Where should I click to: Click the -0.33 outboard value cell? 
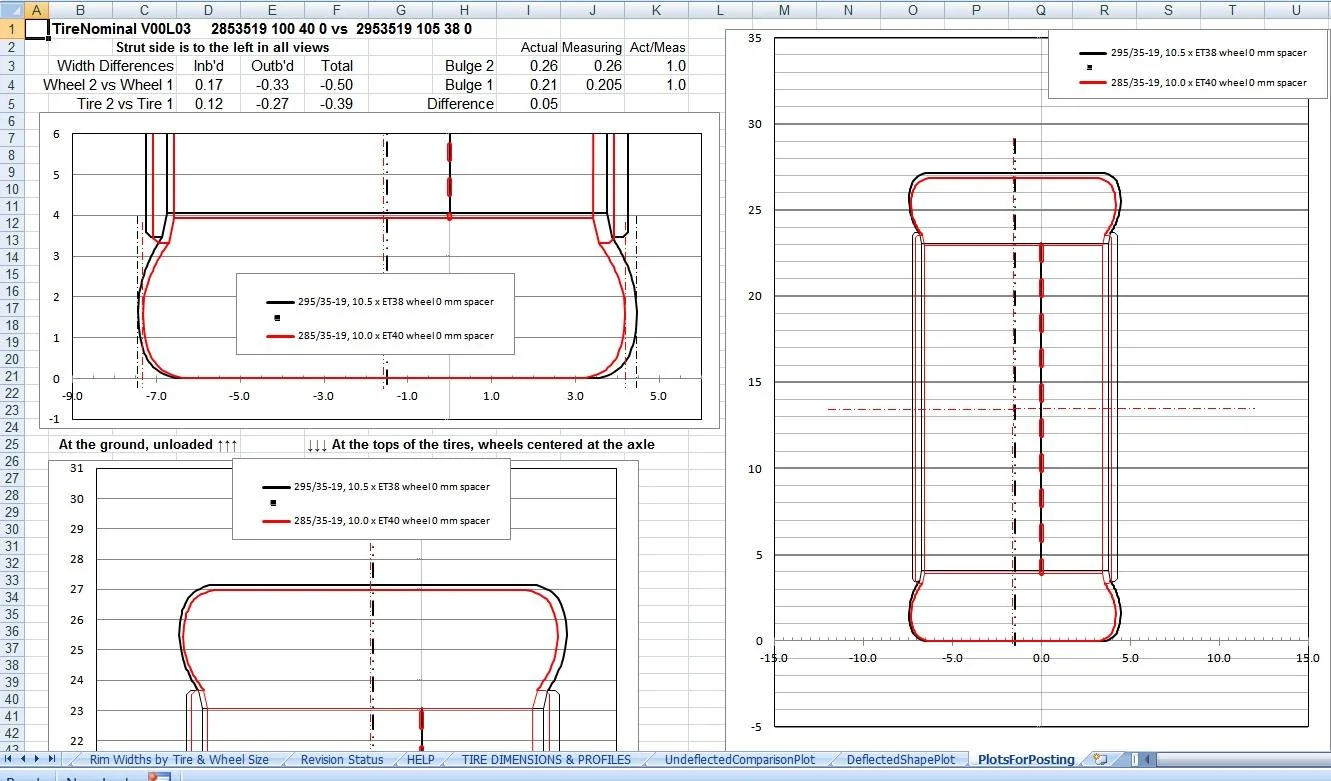[x=272, y=85]
